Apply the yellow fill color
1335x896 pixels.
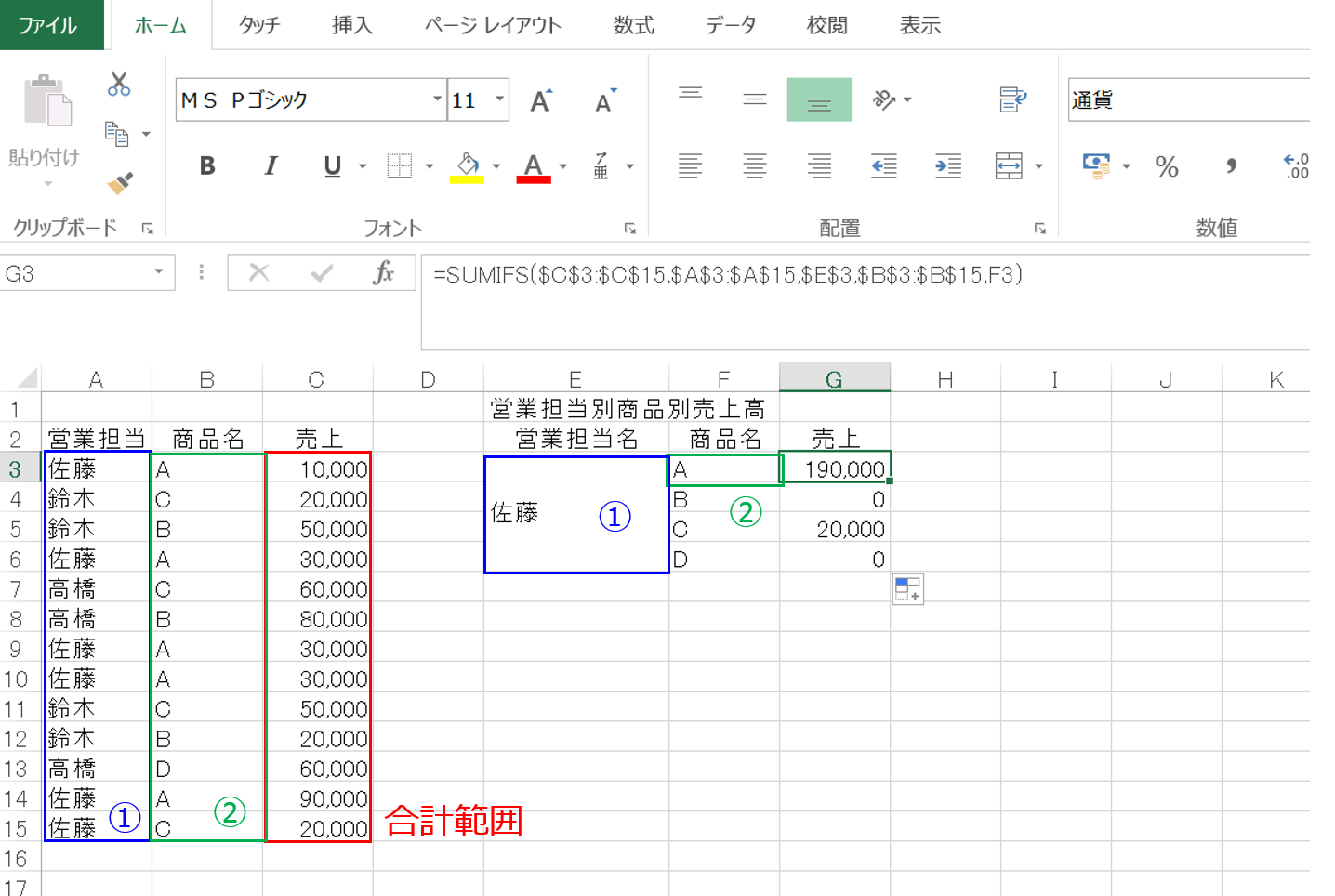(467, 167)
